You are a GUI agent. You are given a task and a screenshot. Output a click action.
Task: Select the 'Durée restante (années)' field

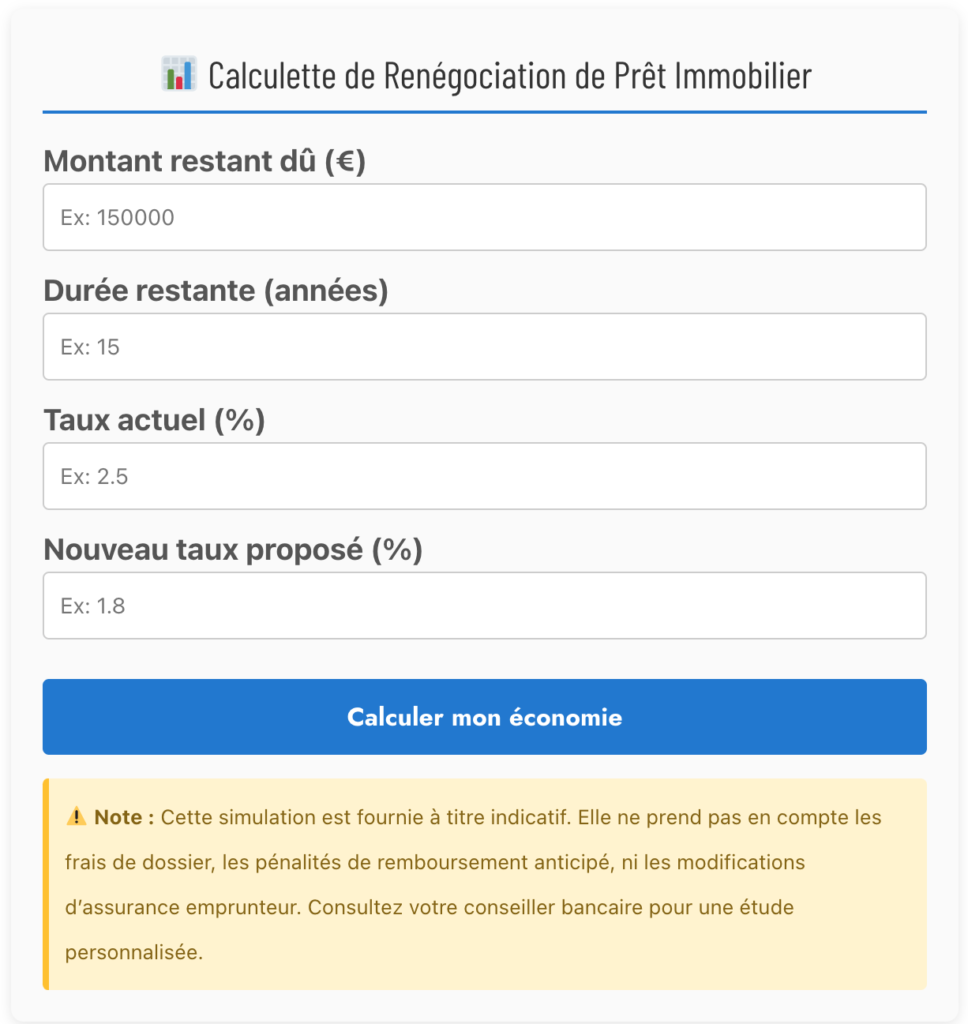tap(484, 346)
